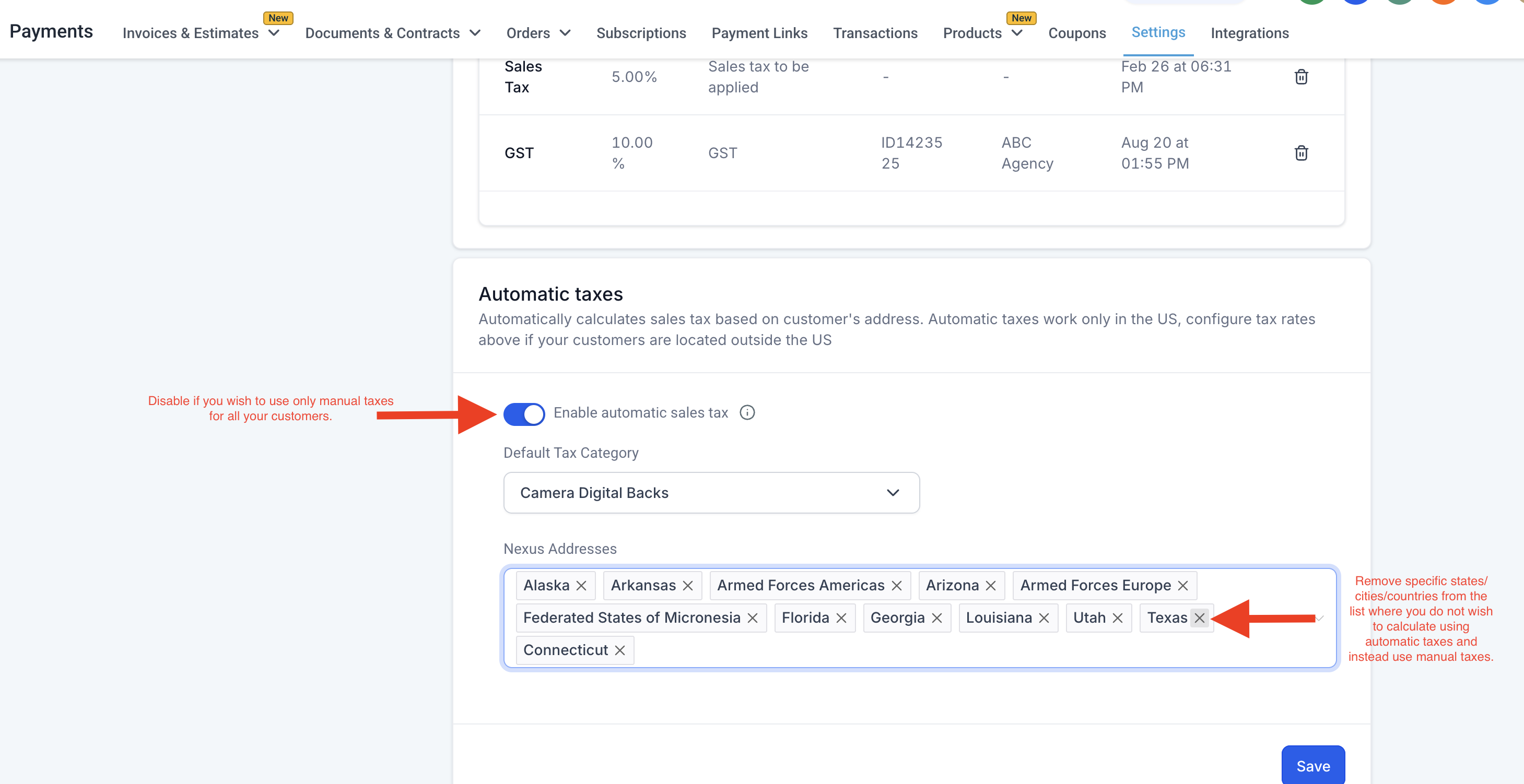Remove Connecticut from the nexus list
The image size is (1524, 784).
point(619,650)
